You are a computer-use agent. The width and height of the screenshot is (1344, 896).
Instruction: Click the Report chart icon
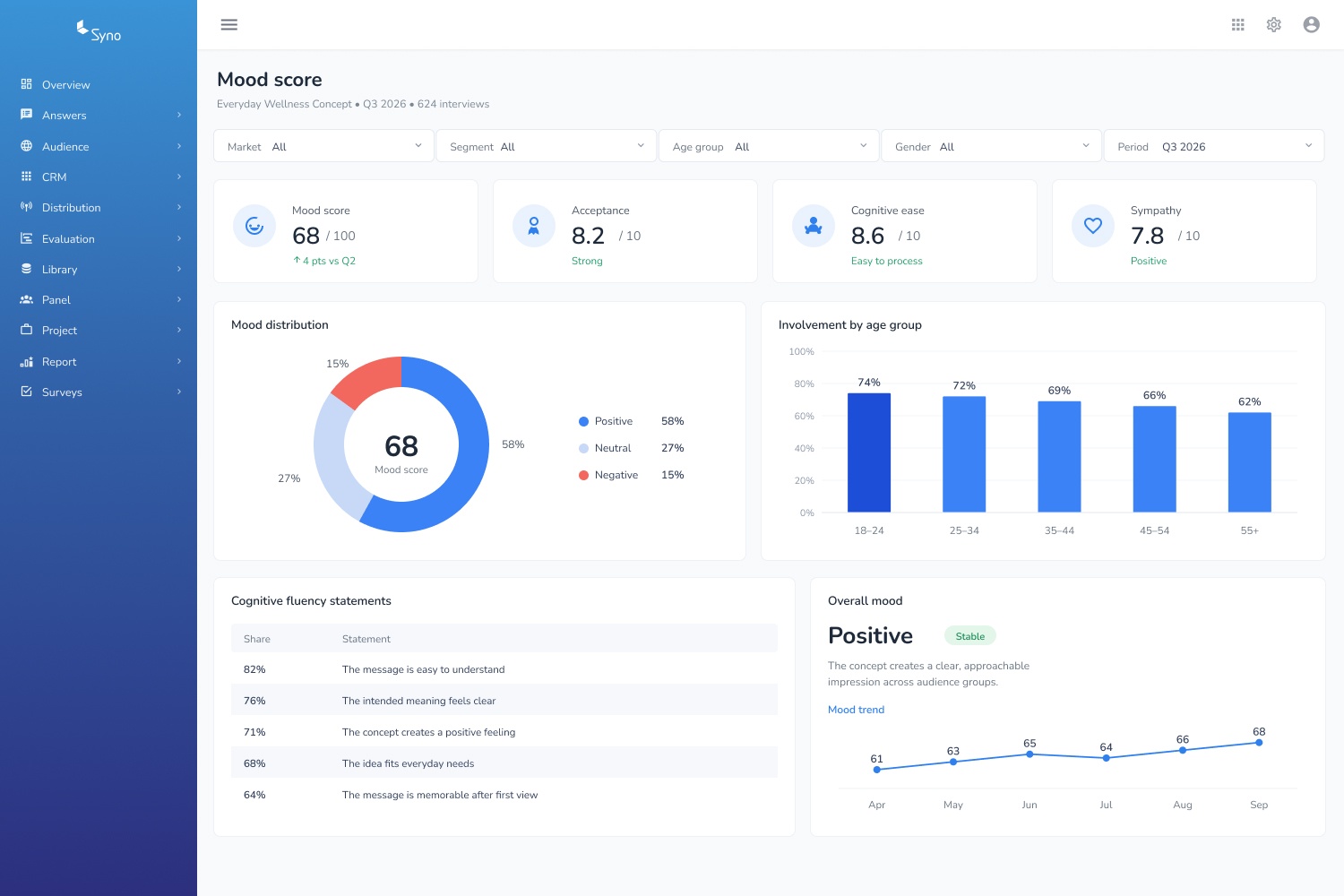(x=26, y=361)
